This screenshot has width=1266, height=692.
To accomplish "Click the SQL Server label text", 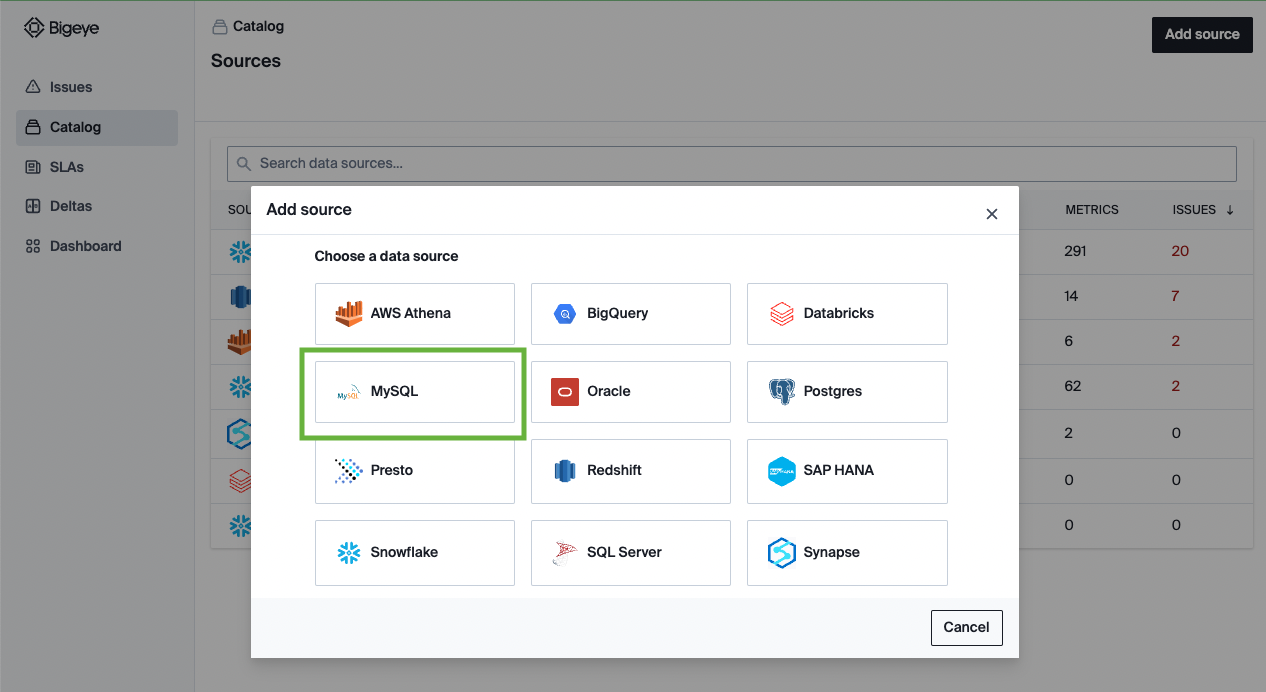I will (624, 552).
